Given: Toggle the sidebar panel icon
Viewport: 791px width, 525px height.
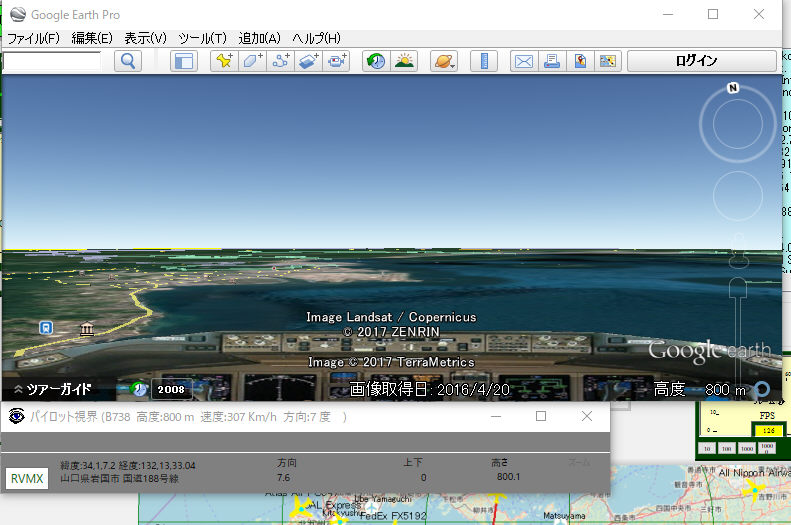Looking at the screenshot, I should pyautogui.click(x=184, y=61).
